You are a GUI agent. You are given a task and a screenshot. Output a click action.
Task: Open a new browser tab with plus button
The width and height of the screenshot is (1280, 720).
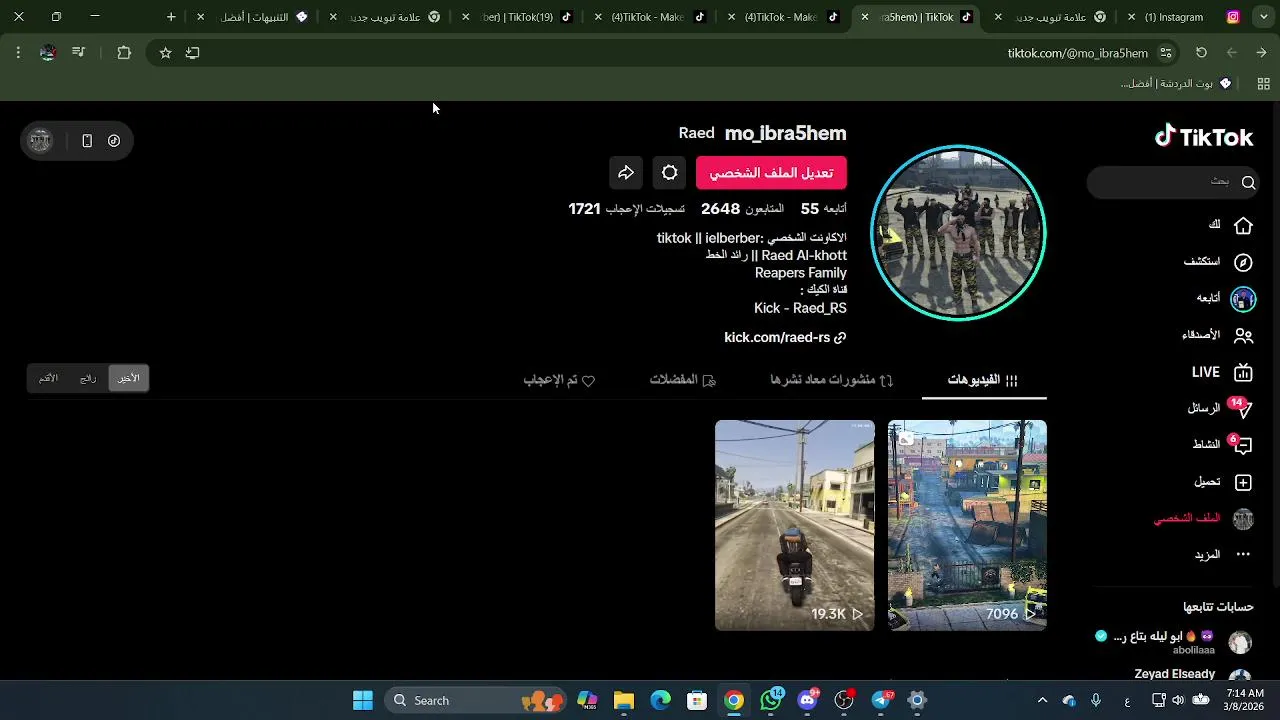point(171,17)
